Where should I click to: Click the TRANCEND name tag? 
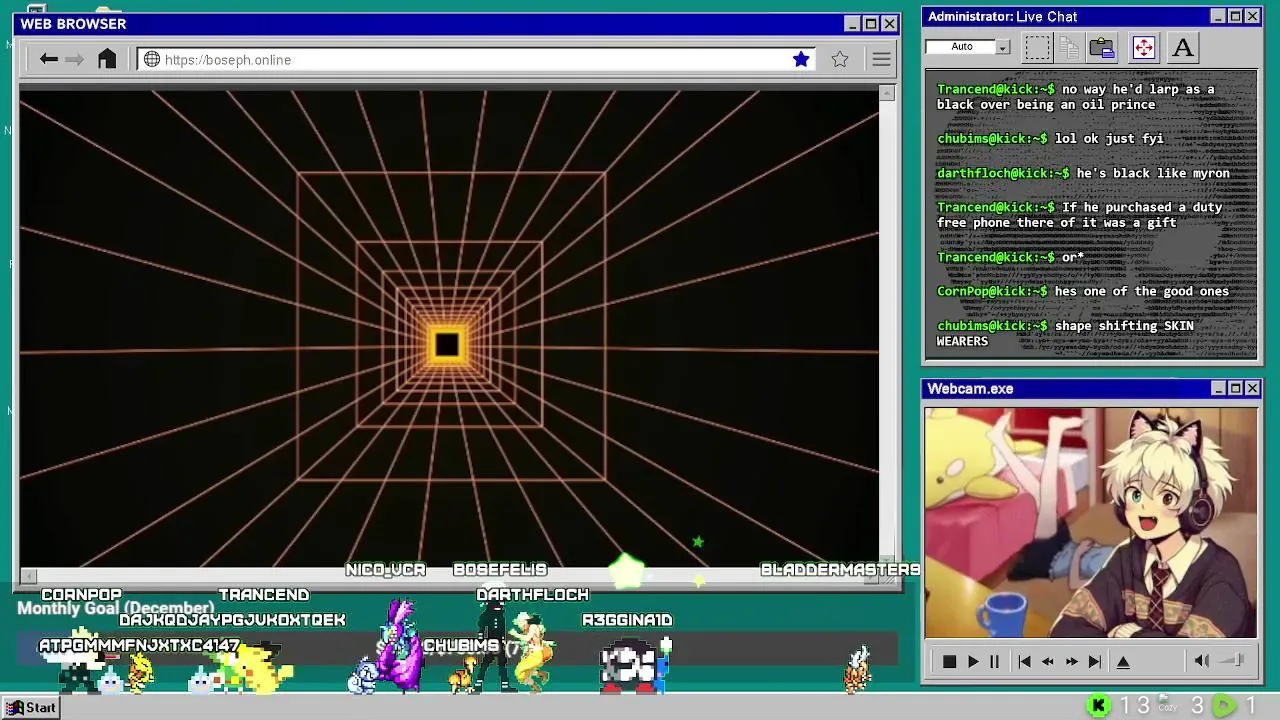[x=264, y=595]
